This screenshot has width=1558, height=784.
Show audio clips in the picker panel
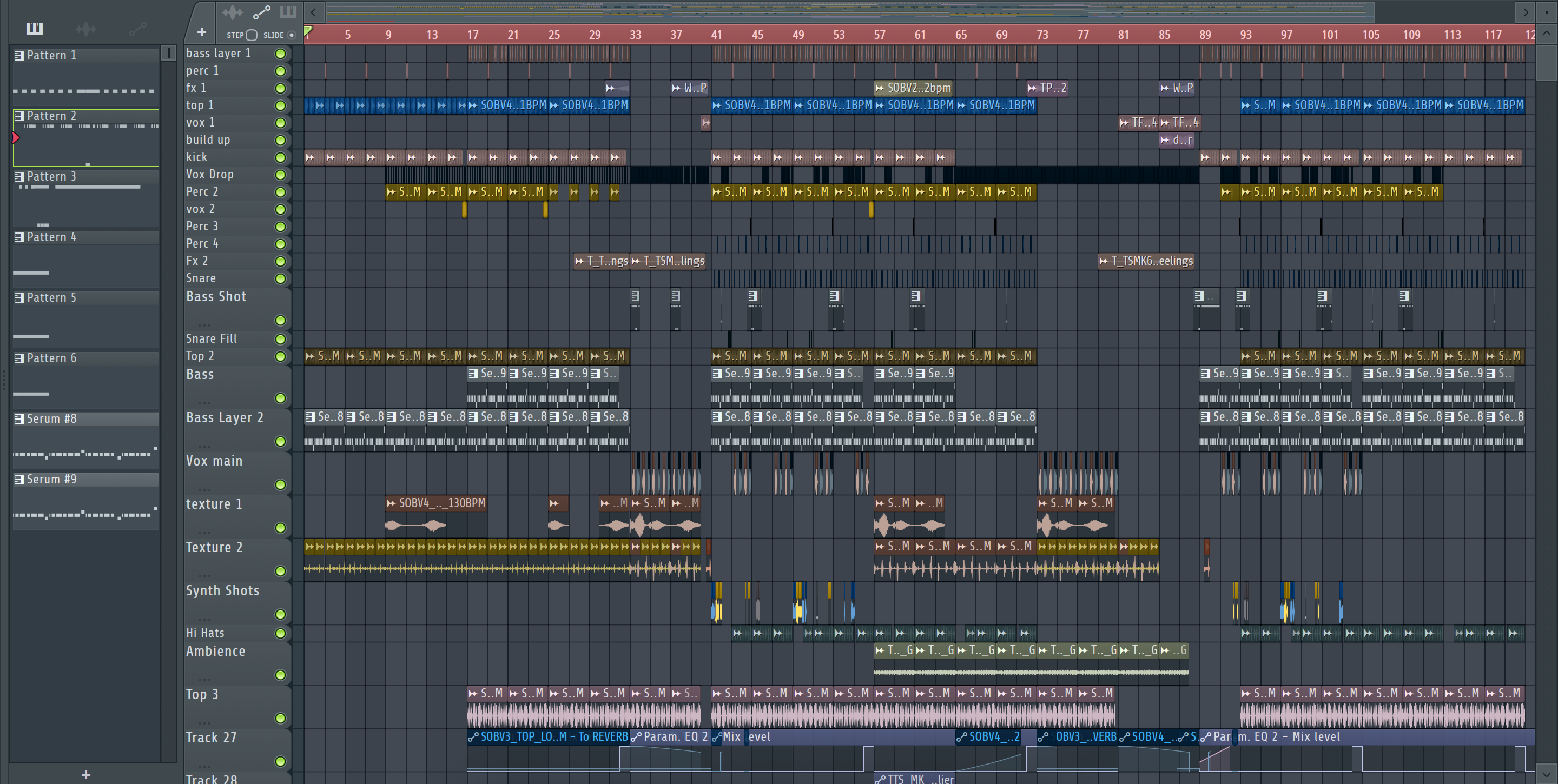click(x=86, y=29)
